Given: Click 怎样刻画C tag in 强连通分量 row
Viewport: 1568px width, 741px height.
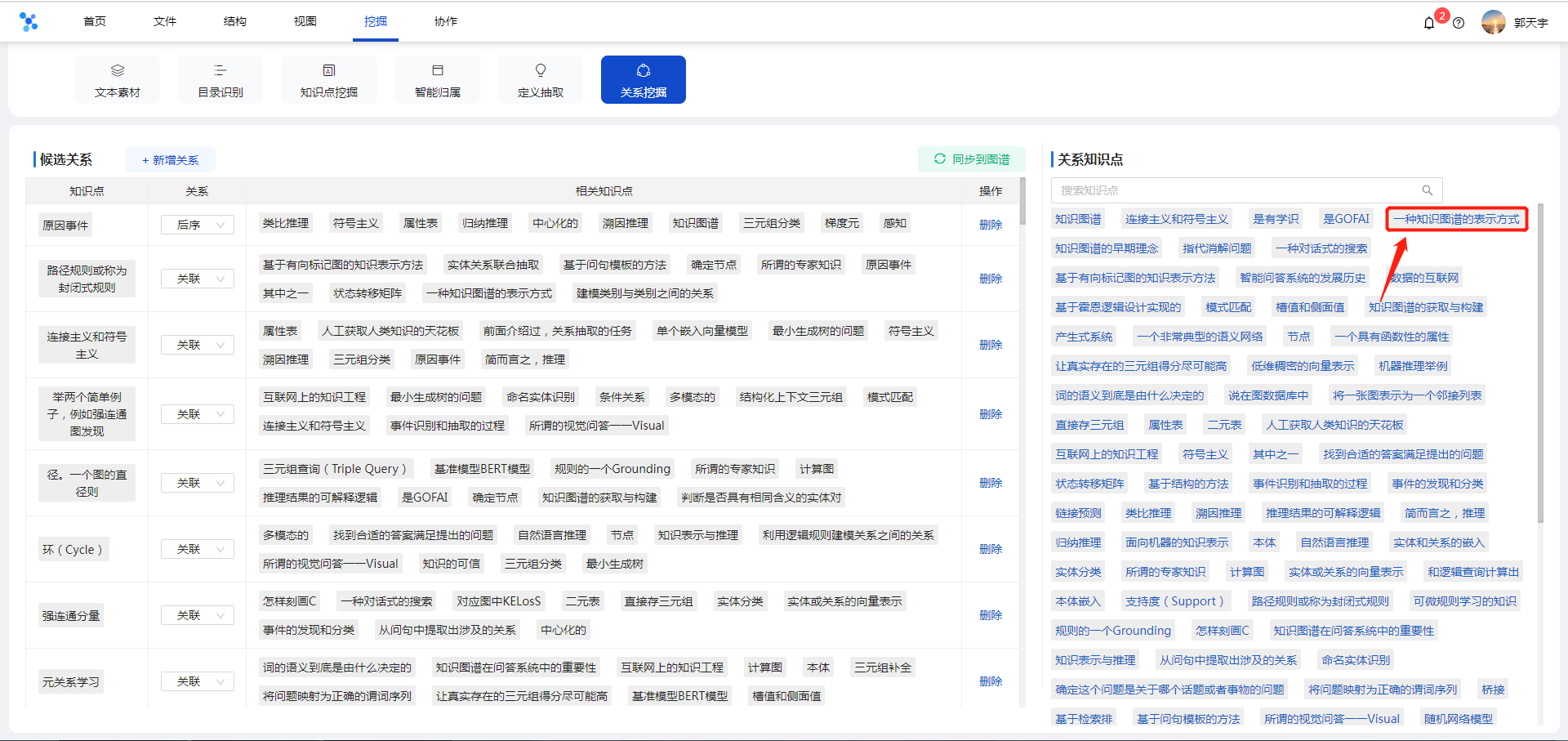Looking at the screenshot, I should coord(289,601).
